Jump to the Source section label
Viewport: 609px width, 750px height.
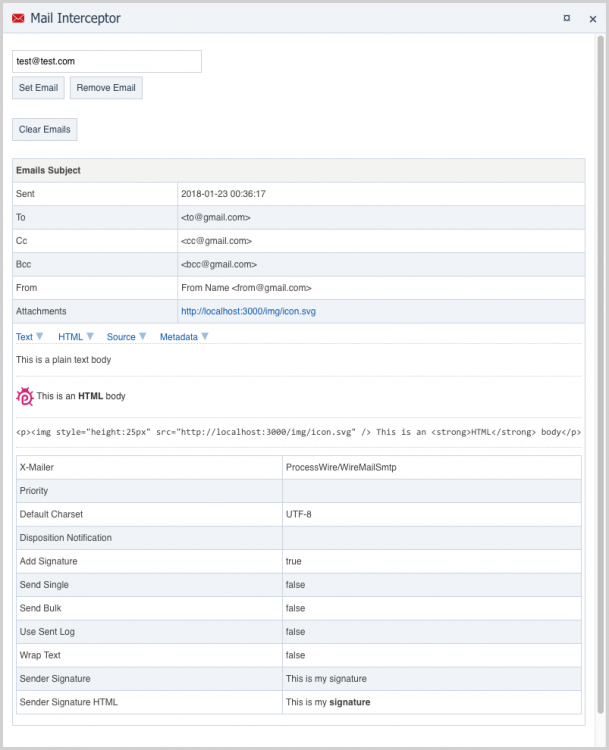(x=120, y=337)
